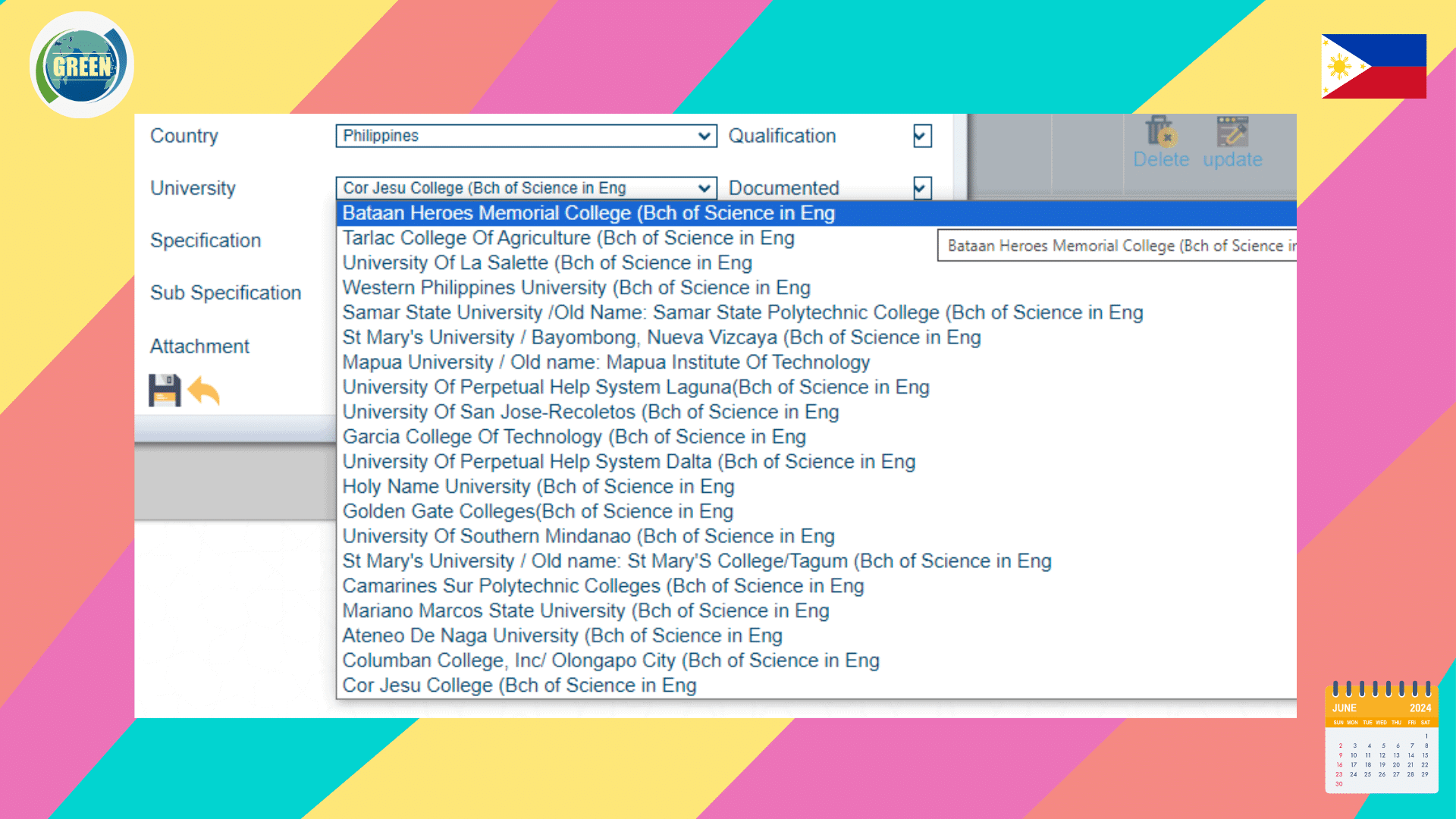Select University Of Southern Mindanao option
The image size is (1456, 819).
pos(588,537)
